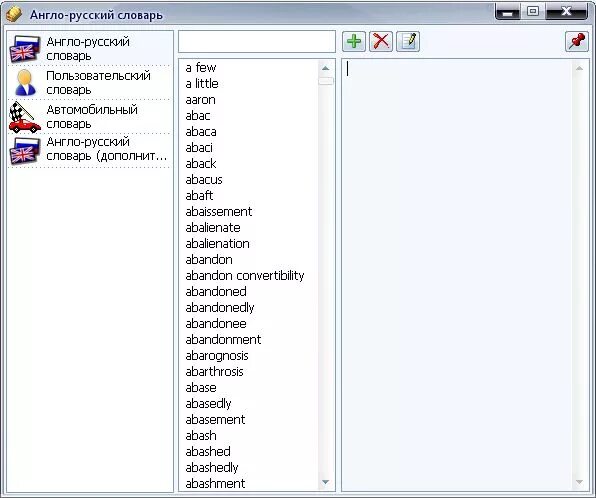Select the word 'abalienate'
This screenshot has width=596, height=498.
point(213,227)
